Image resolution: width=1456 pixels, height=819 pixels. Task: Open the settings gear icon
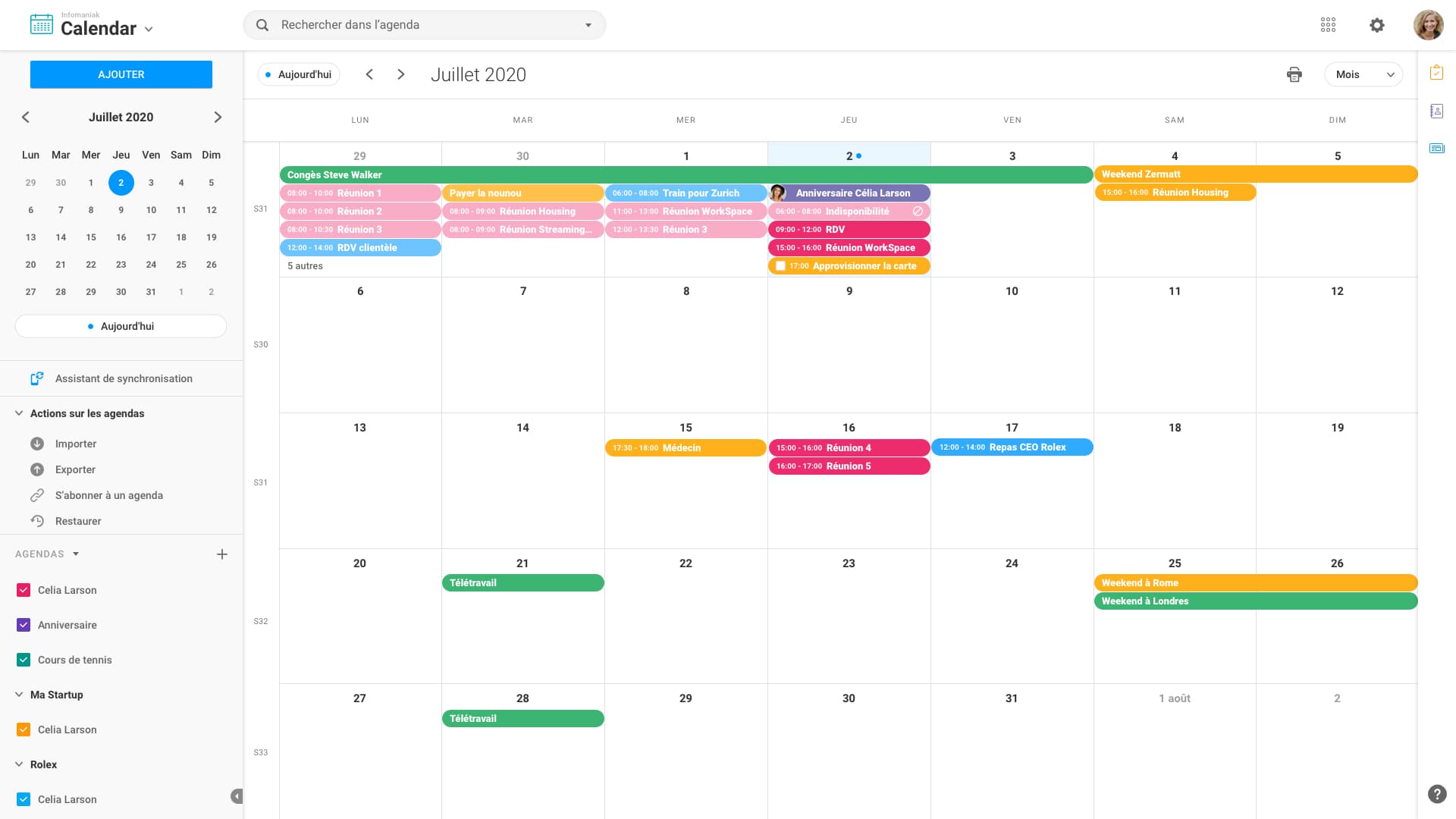pos(1376,25)
